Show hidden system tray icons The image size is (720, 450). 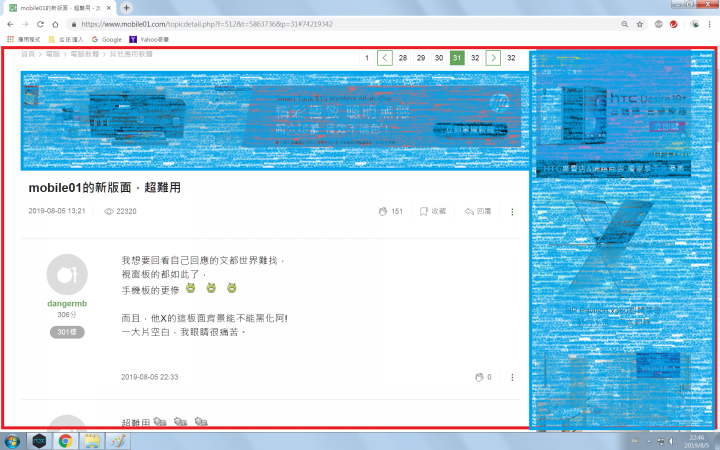tap(648, 441)
